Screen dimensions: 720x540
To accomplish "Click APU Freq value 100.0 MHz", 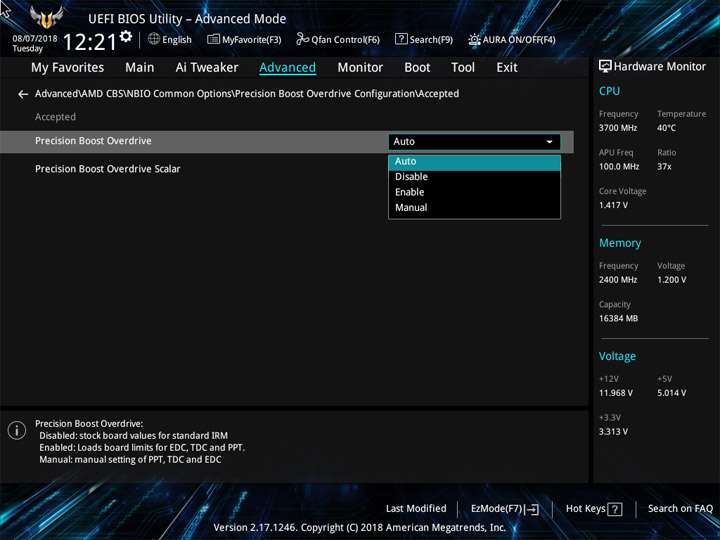I will [619, 167].
